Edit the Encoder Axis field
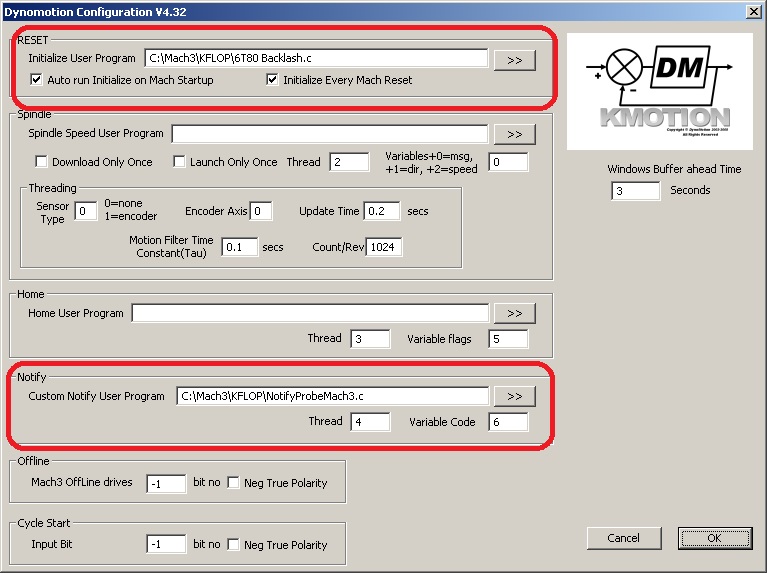The height and width of the screenshot is (573, 767). (x=261, y=211)
